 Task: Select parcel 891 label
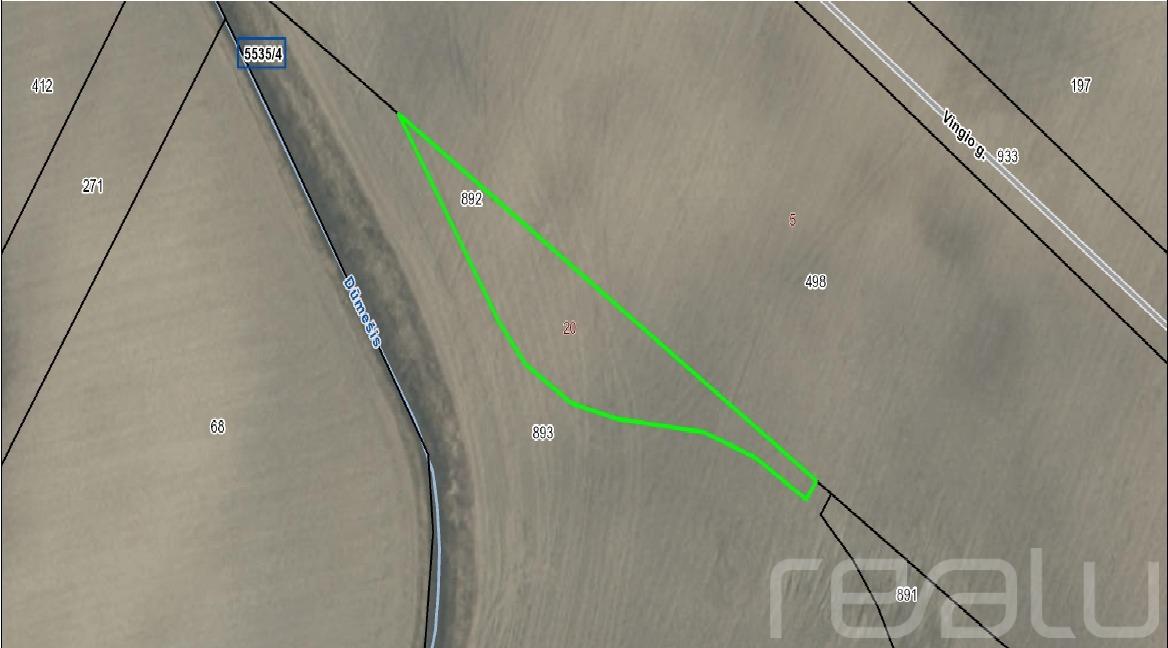point(907,594)
